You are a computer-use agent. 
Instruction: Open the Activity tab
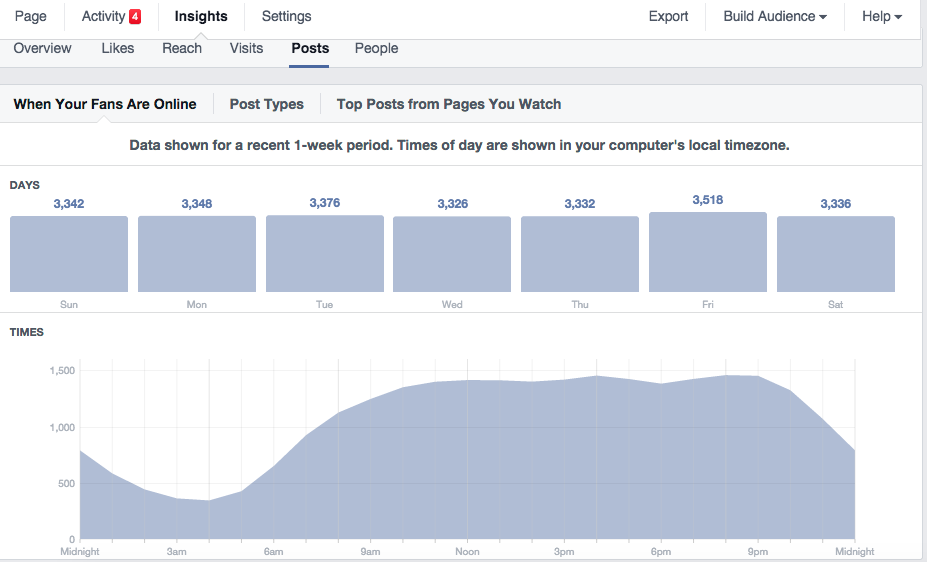pyautogui.click(x=103, y=16)
